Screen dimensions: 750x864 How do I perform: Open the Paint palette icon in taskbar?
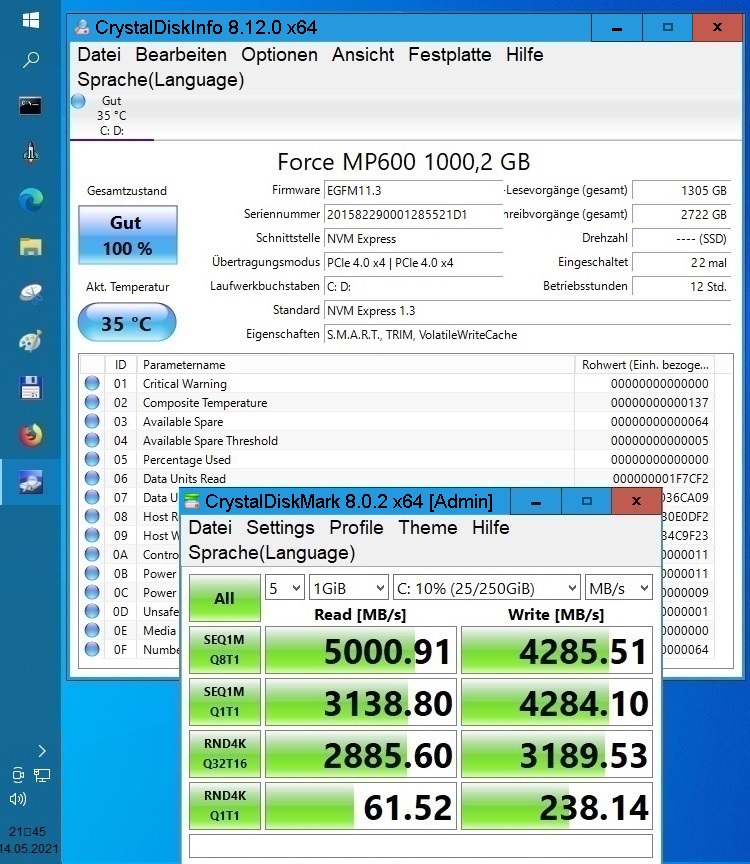[x=30, y=341]
